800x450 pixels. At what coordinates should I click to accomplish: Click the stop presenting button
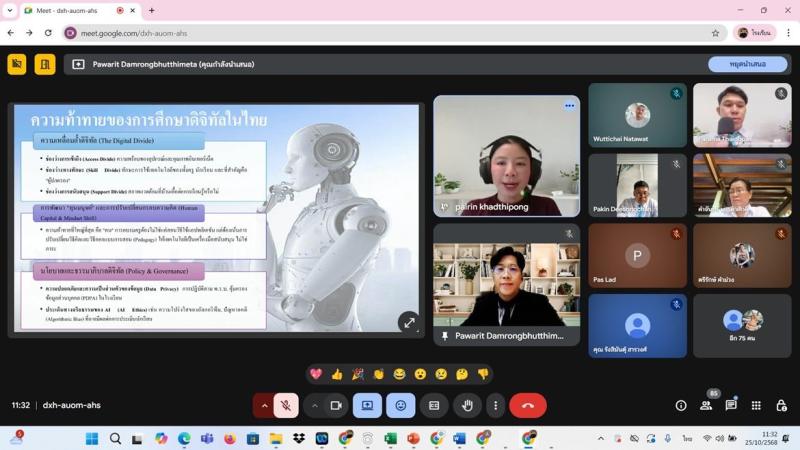(747, 64)
